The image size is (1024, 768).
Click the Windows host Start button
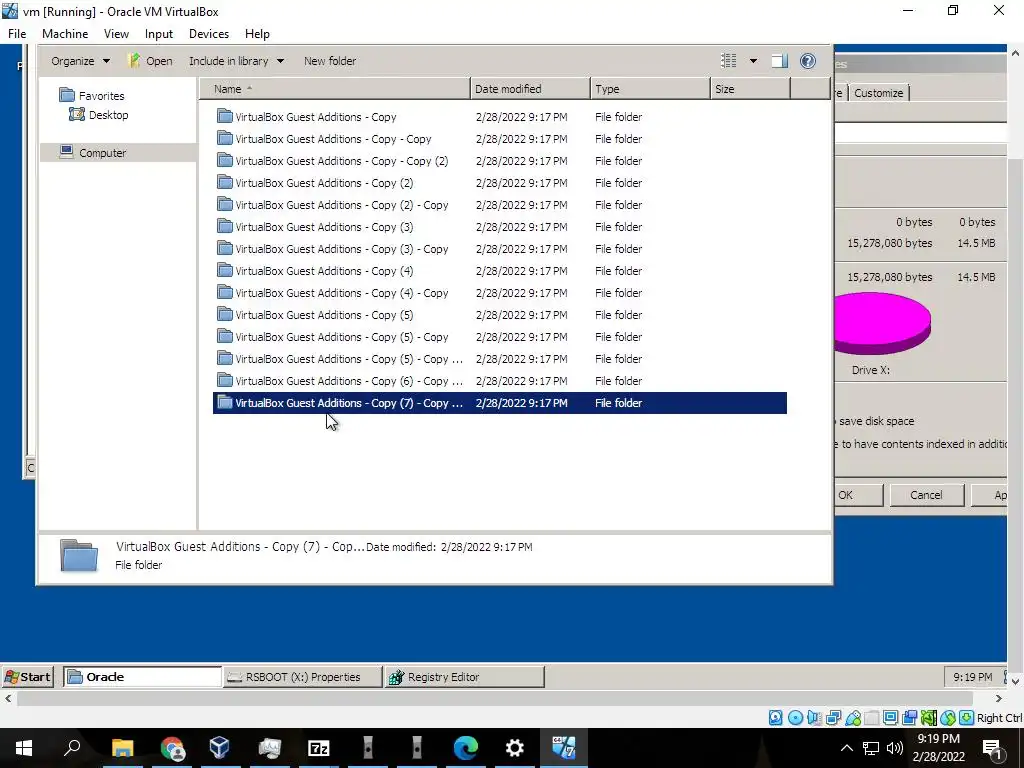tap(24, 747)
